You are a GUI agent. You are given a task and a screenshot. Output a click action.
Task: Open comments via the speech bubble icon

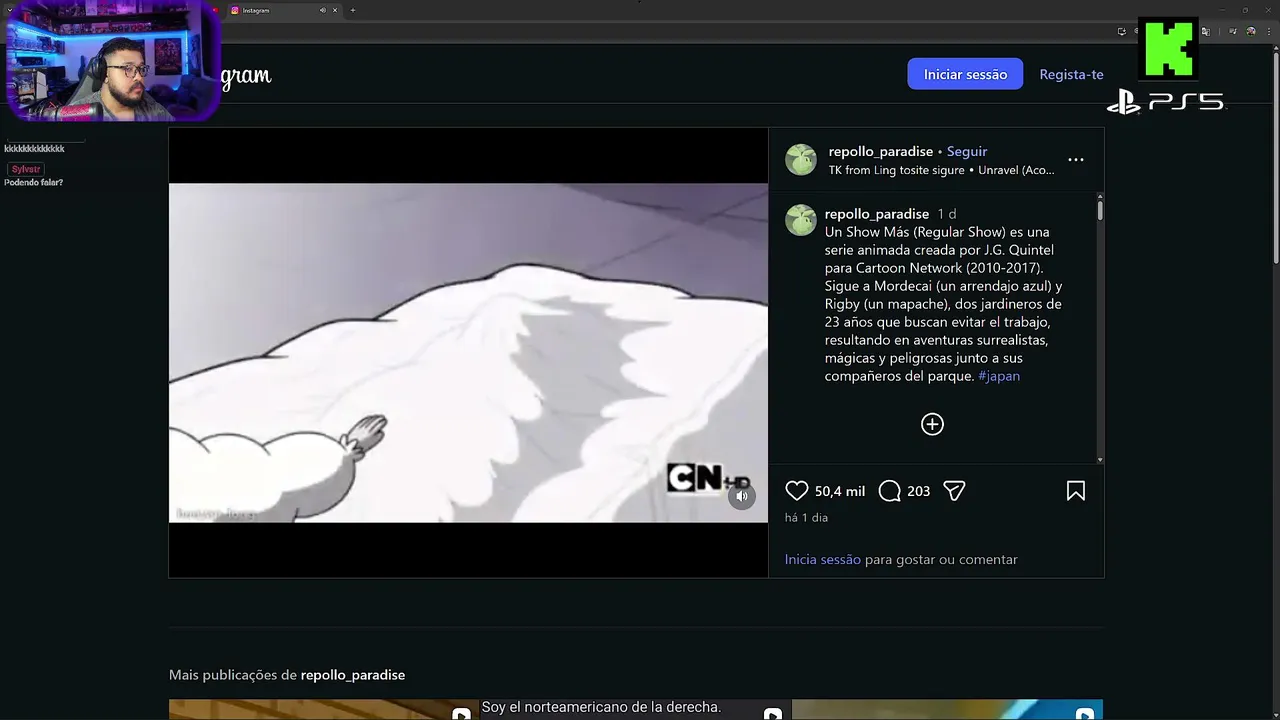tap(889, 491)
